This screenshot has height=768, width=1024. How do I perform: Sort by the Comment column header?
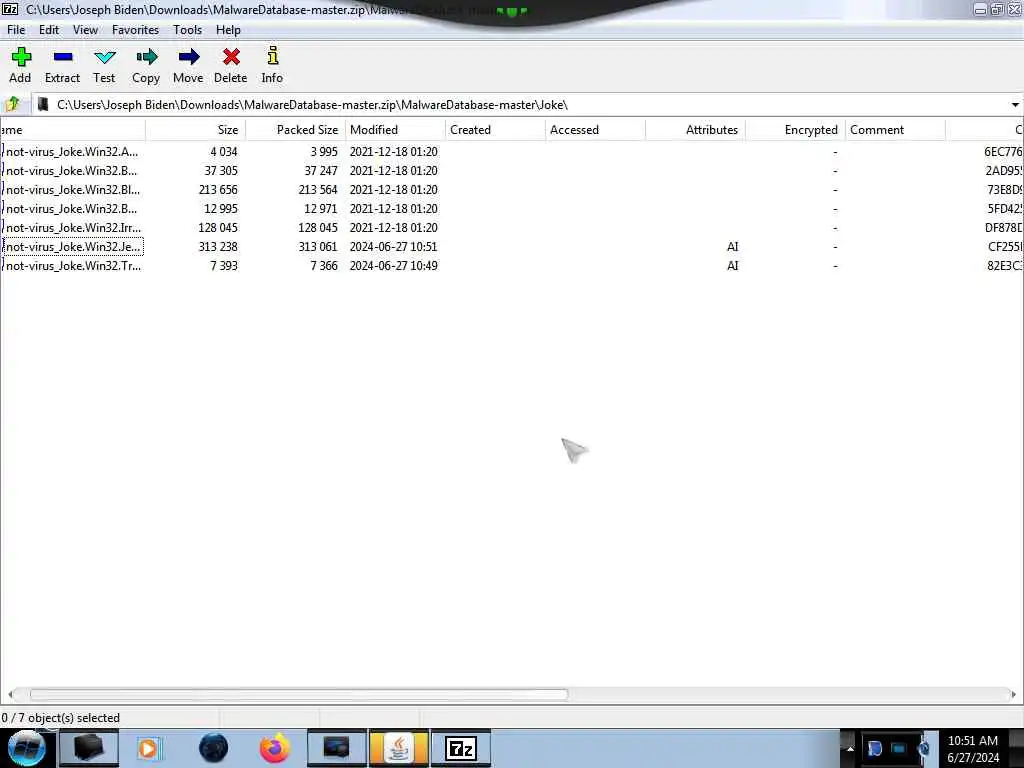tap(895, 129)
